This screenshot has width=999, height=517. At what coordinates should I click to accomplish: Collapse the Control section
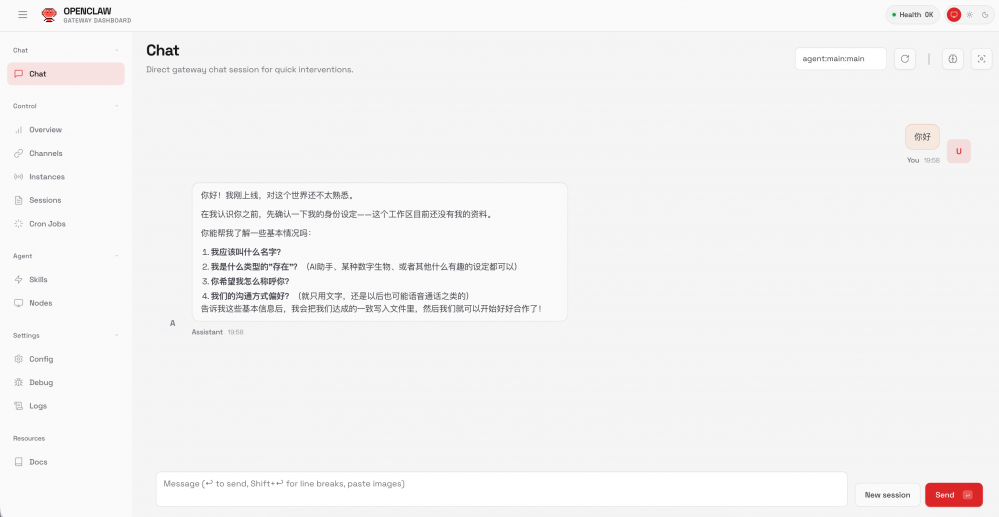pyautogui.click(x=116, y=106)
